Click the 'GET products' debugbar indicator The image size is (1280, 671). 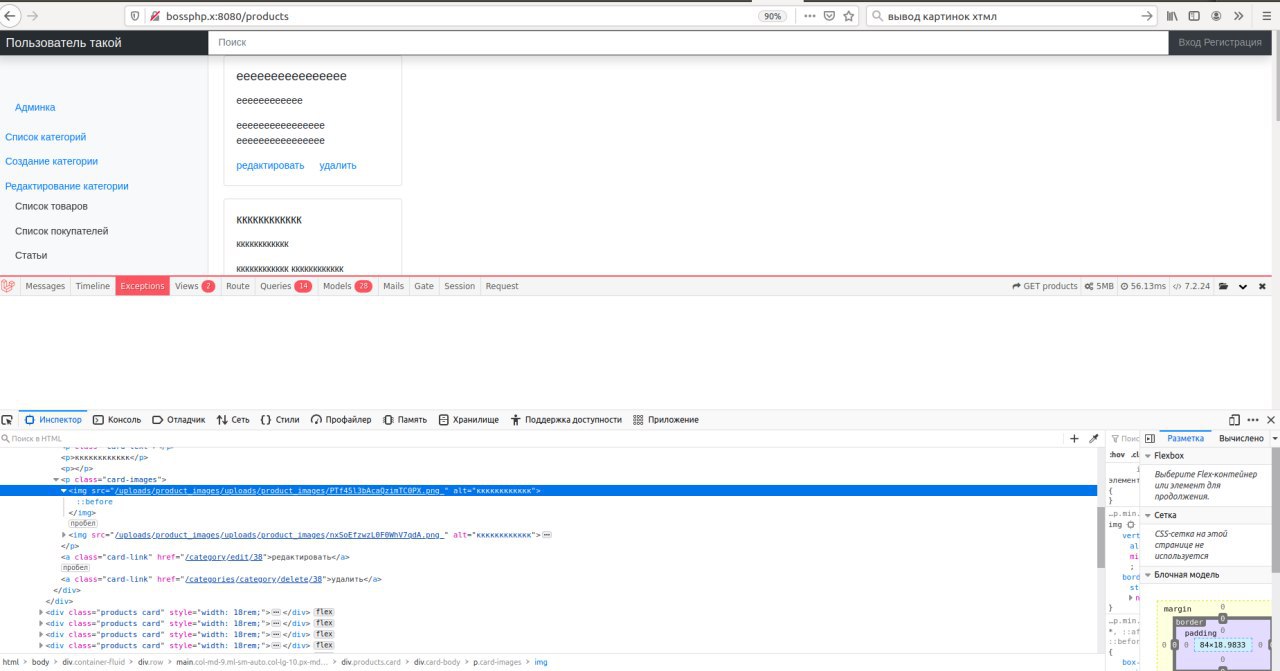point(1045,286)
